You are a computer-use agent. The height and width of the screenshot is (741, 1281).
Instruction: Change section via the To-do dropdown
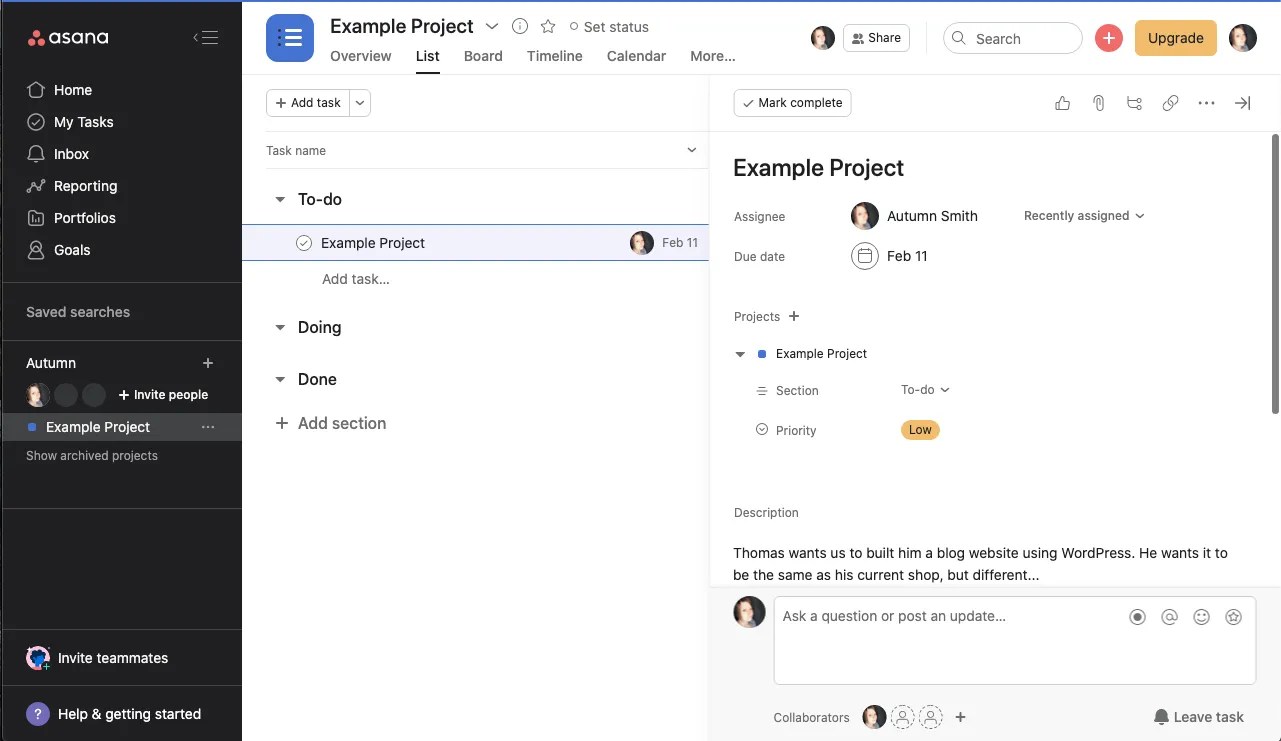click(x=923, y=390)
